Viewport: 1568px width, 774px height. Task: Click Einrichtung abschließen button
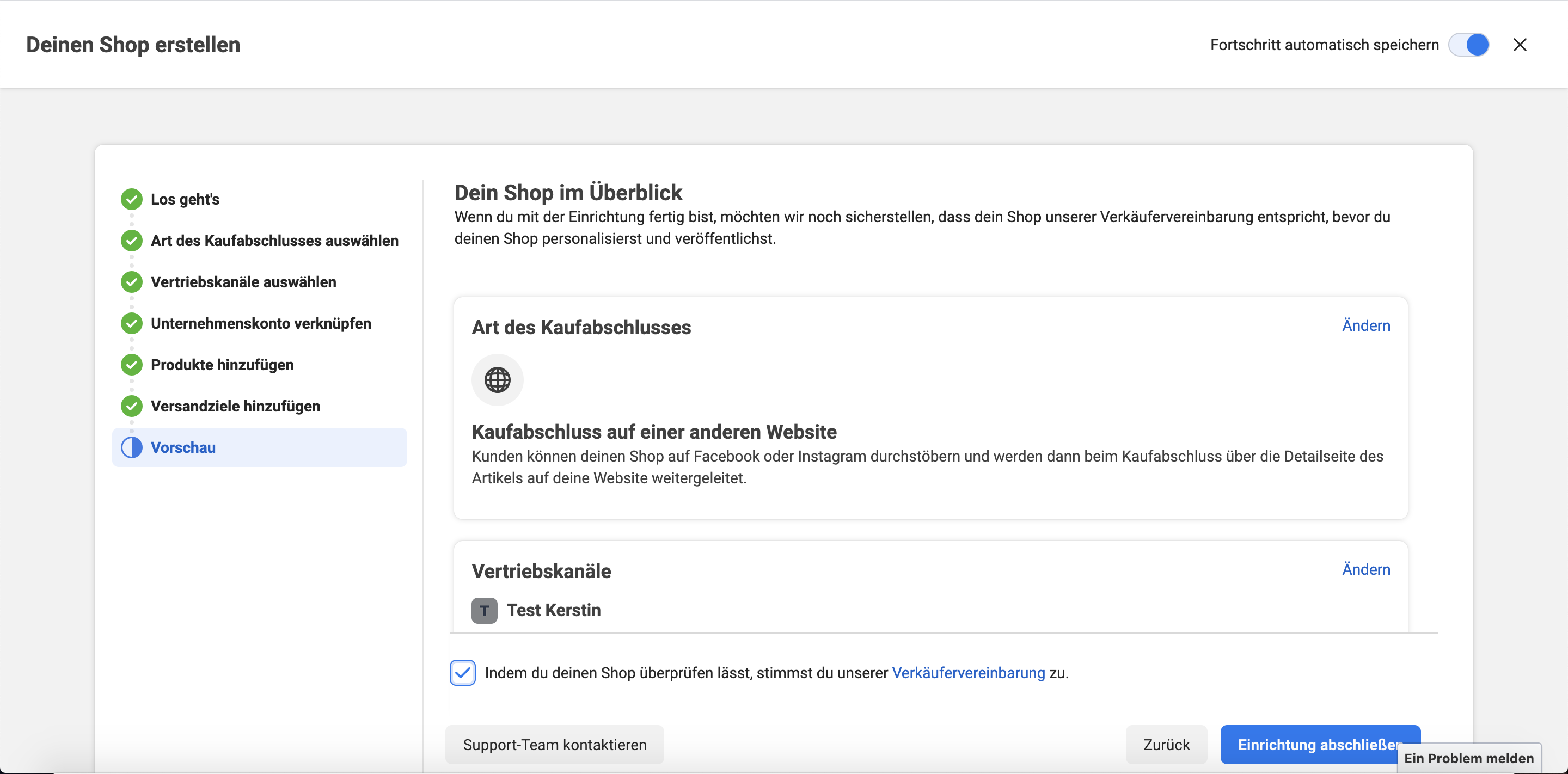coord(1320,745)
